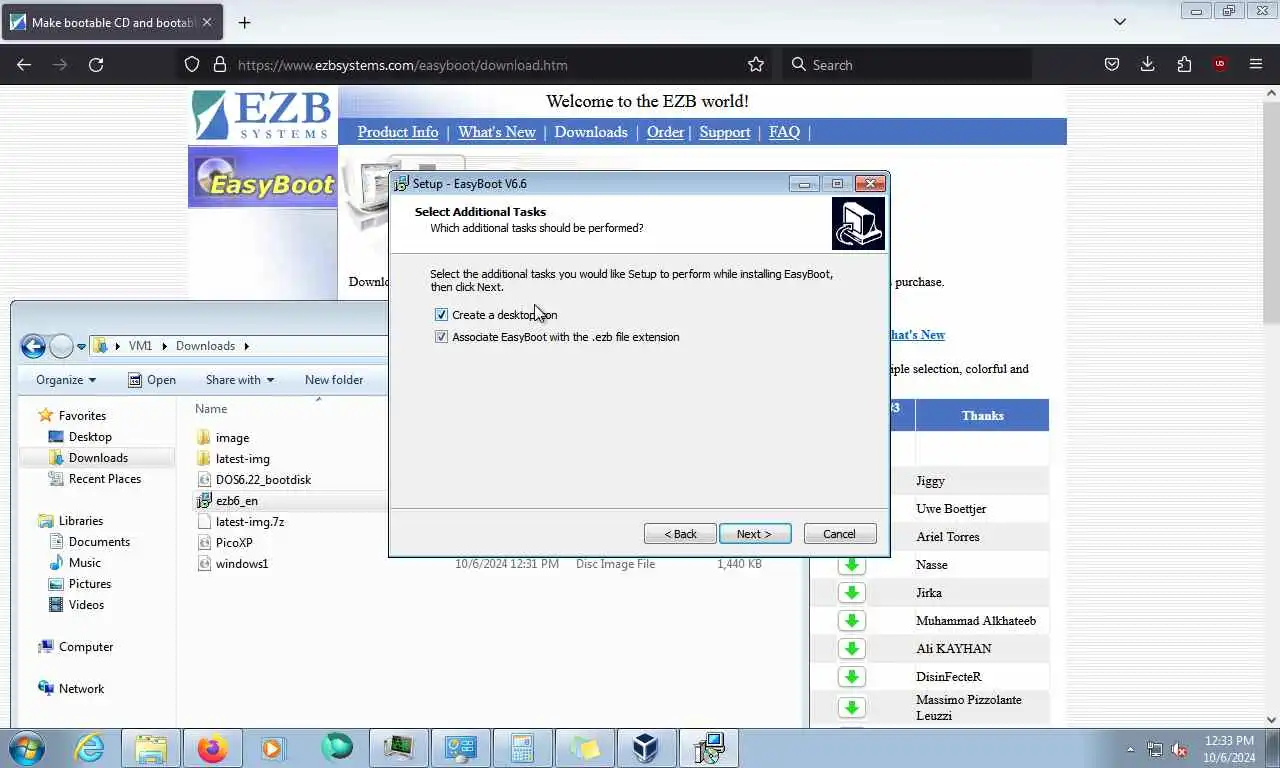Screen dimensions: 1280x768
Task: Go to the Downloads menu item
Action: pyautogui.click(x=591, y=132)
